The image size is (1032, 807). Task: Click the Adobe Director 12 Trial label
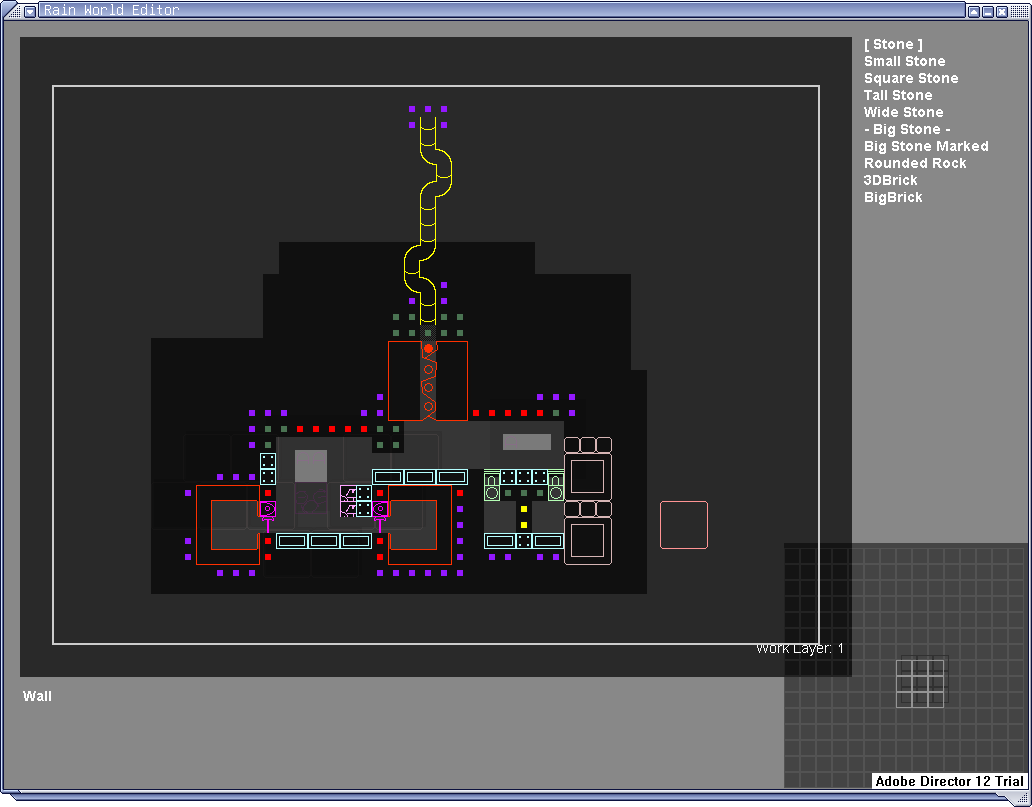[948, 781]
